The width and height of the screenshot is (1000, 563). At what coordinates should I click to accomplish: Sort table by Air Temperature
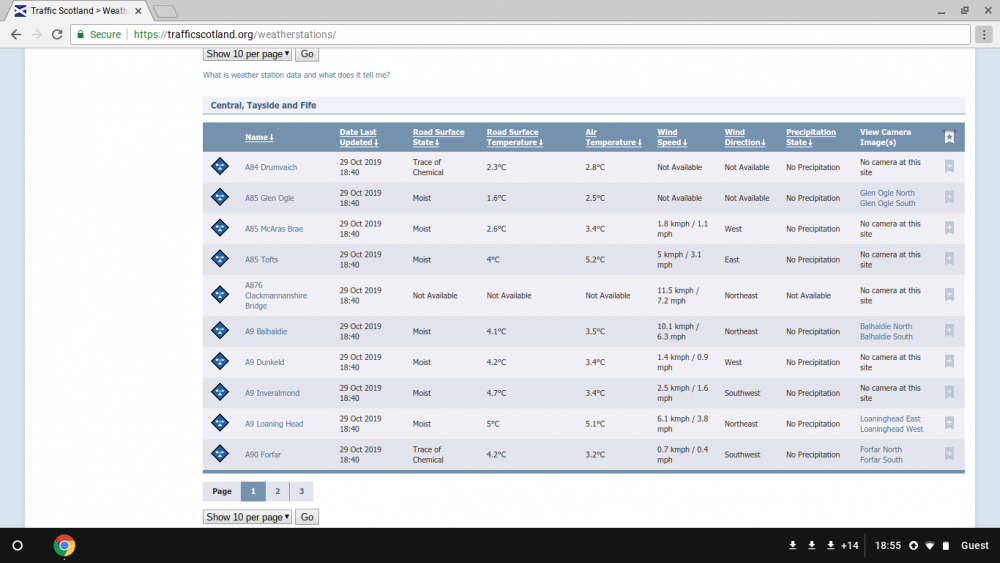(x=613, y=137)
